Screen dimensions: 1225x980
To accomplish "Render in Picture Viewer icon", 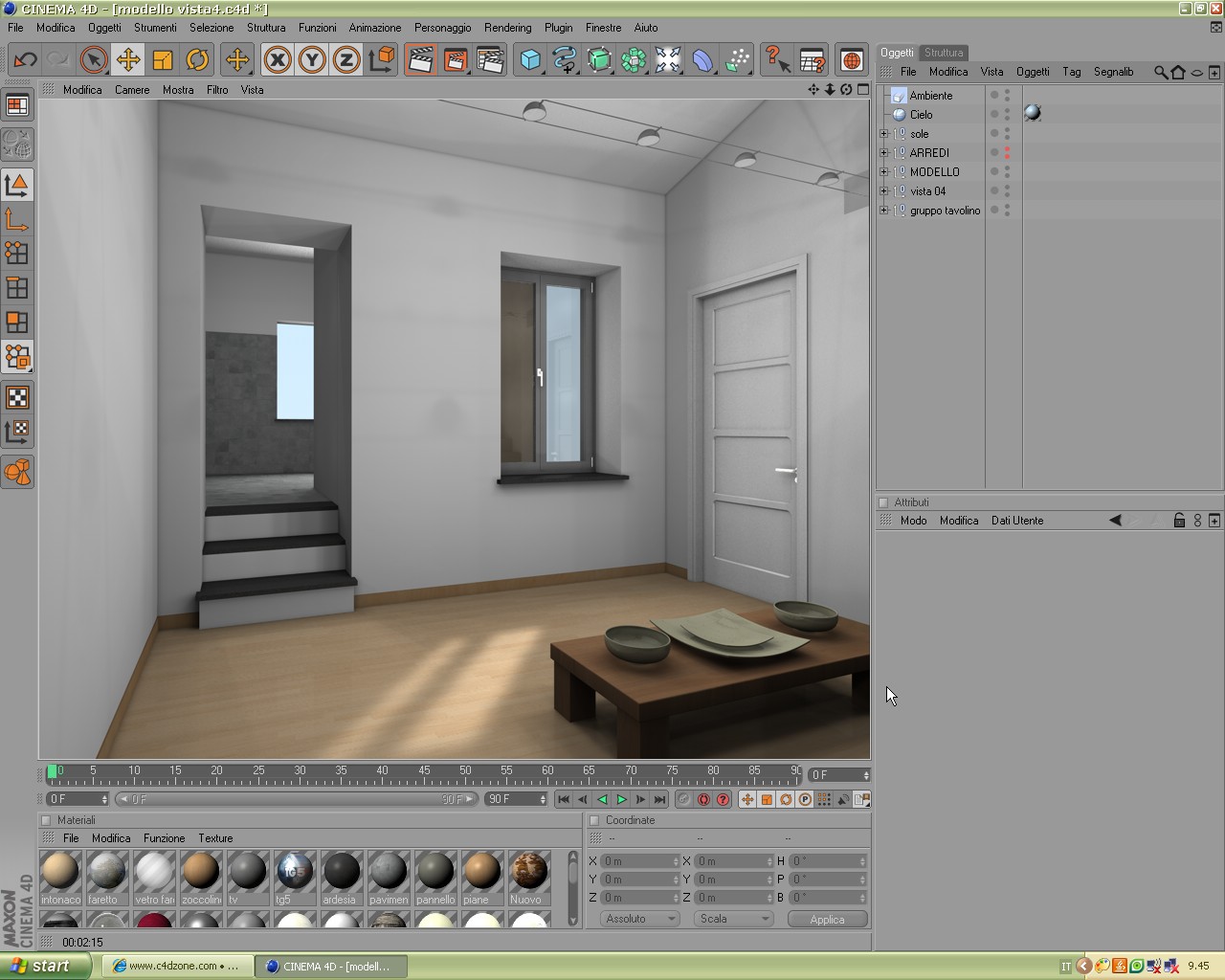I will coord(455,60).
